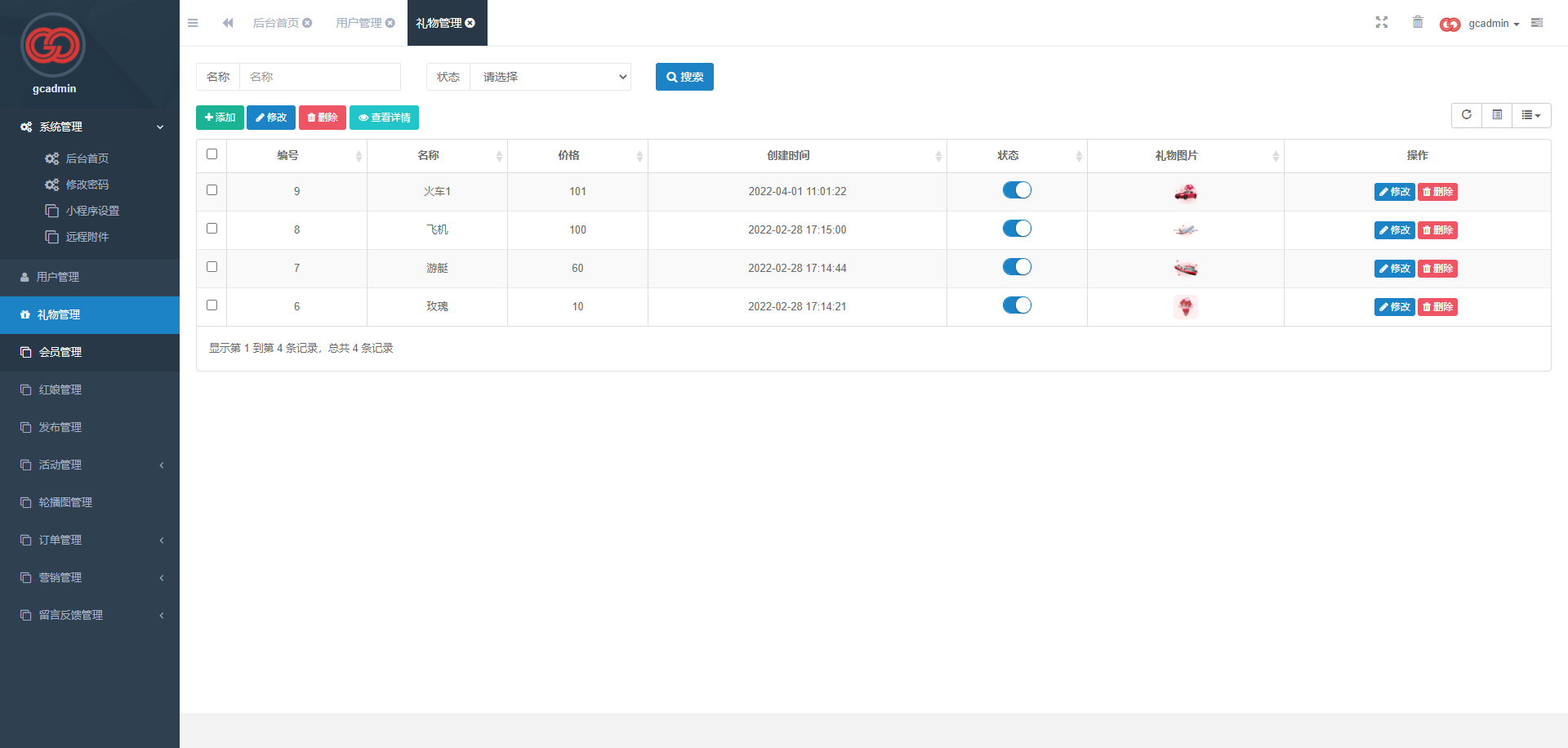
Task: Check the select-all checkbox in header
Action: point(212,154)
